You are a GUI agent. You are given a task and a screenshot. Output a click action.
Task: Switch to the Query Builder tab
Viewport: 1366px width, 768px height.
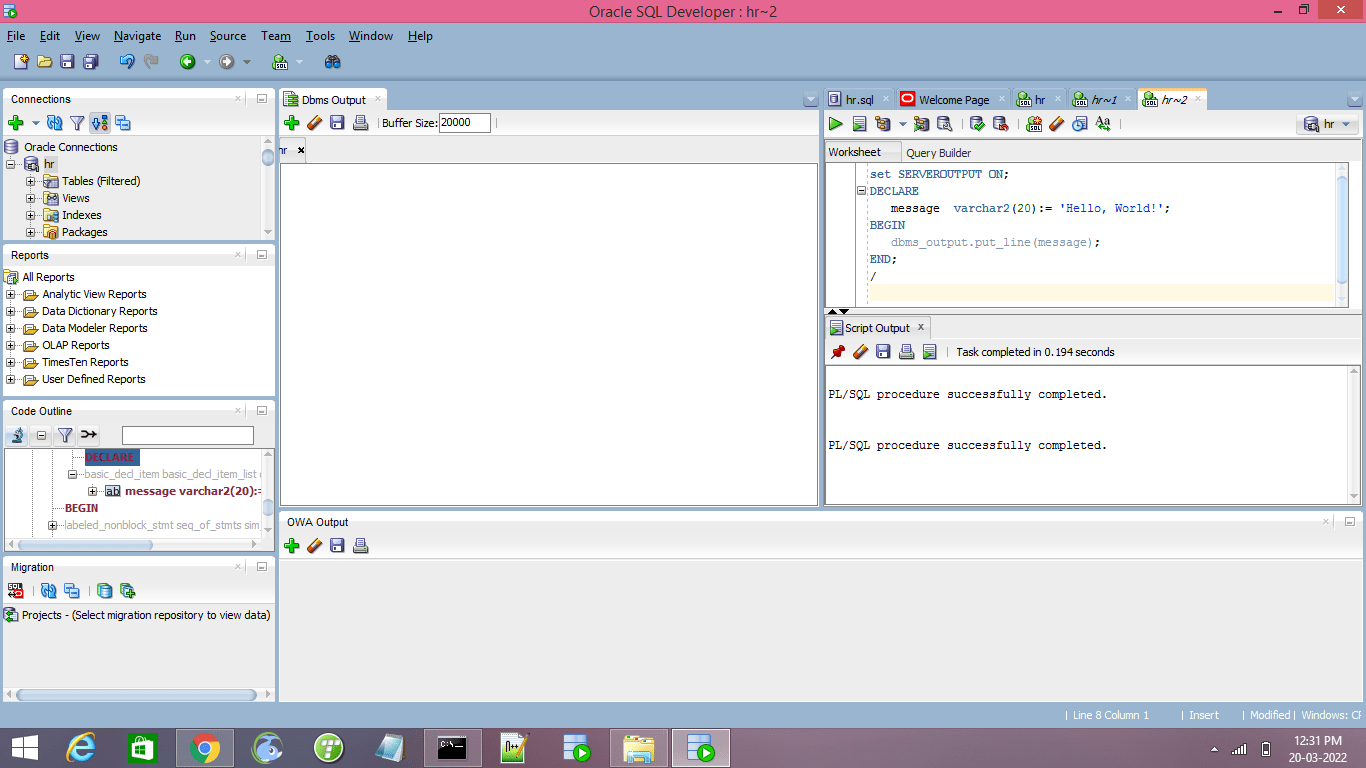[938, 153]
